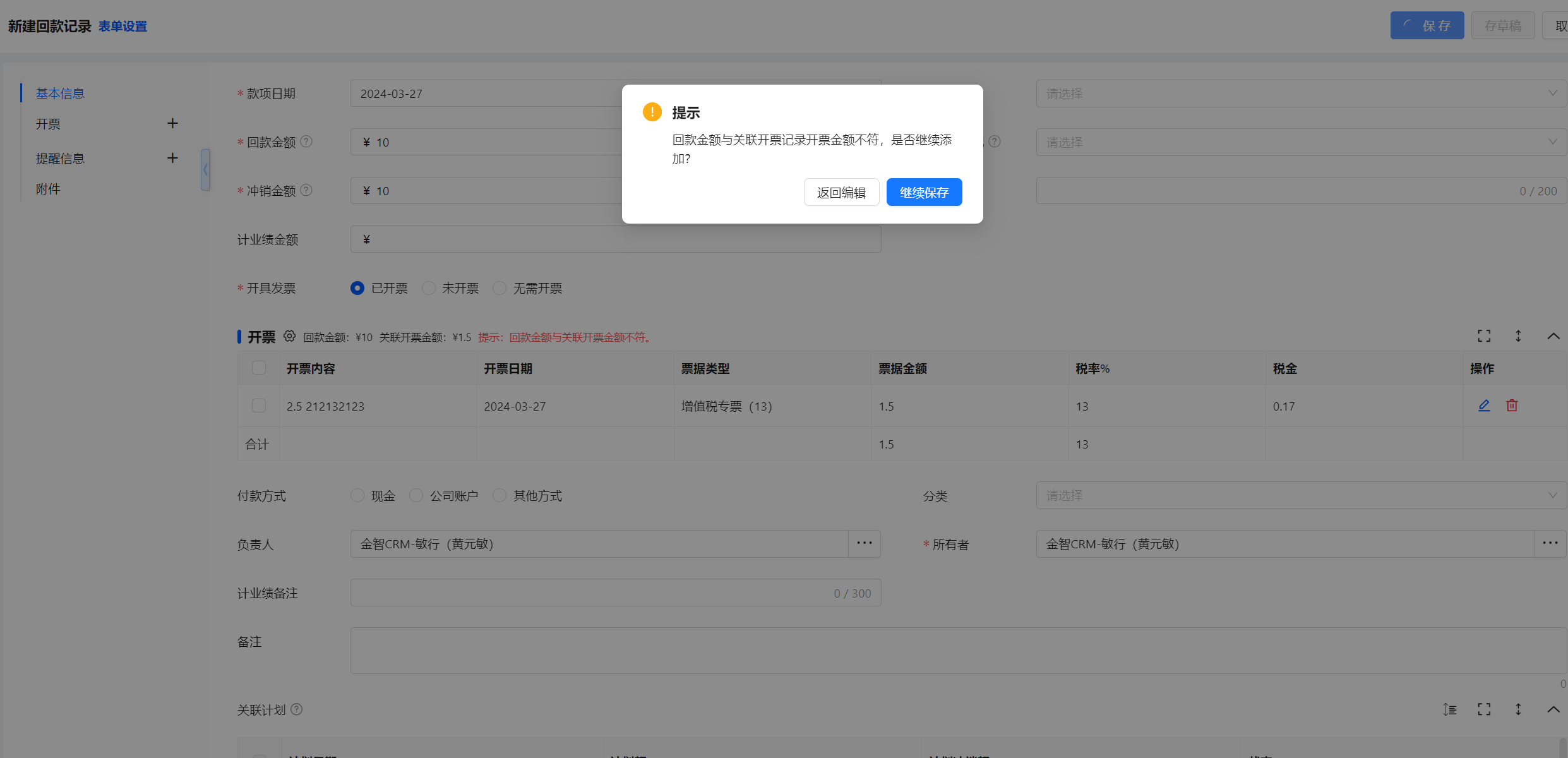This screenshot has height=758, width=1568.
Task: Click the 保存 button at top
Action: click(1427, 25)
